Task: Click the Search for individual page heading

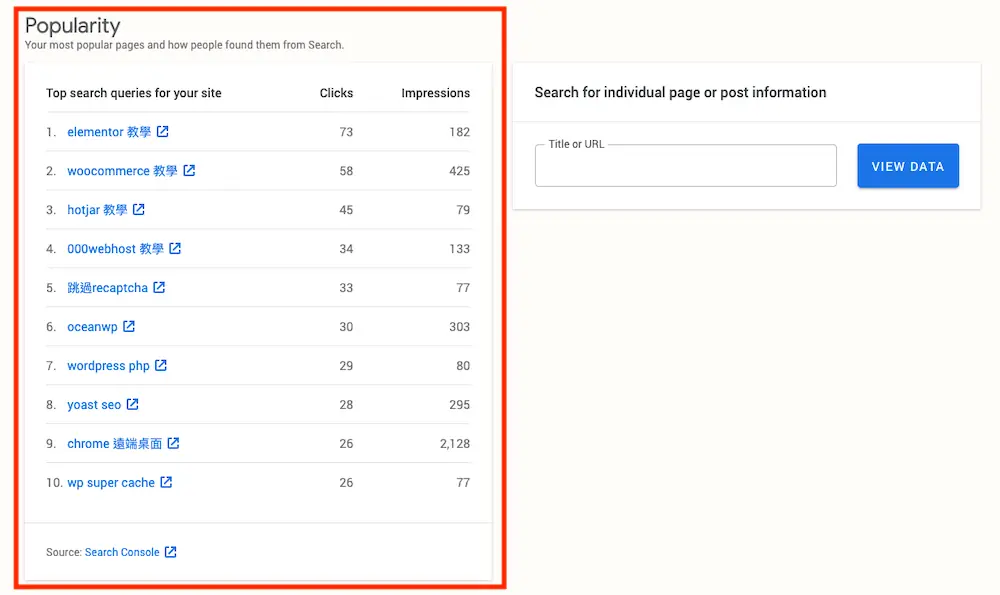Action: tap(680, 92)
